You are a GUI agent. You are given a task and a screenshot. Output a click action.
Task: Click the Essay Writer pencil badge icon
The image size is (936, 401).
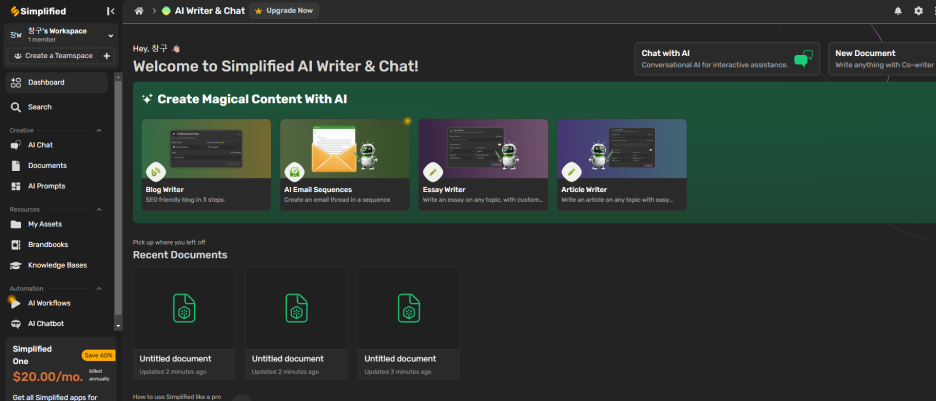click(x=433, y=172)
